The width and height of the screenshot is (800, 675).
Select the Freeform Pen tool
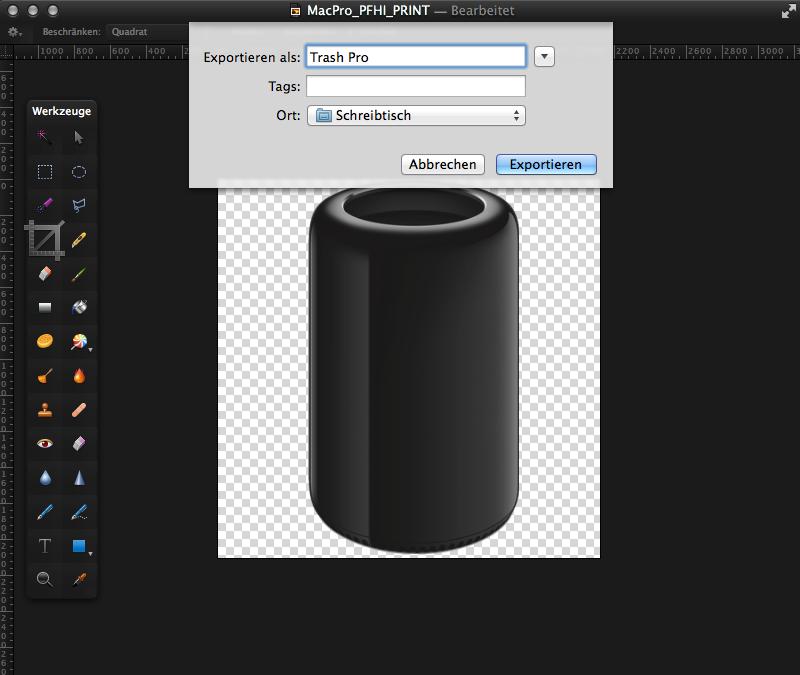click(79, 512)
